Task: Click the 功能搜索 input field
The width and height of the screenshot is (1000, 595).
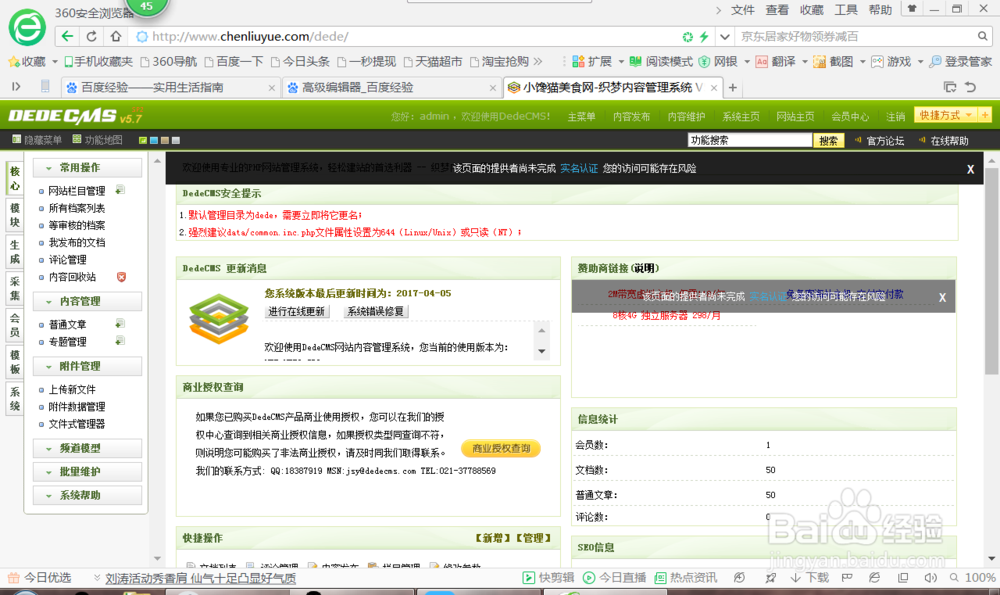Action: tap(749, 140)
